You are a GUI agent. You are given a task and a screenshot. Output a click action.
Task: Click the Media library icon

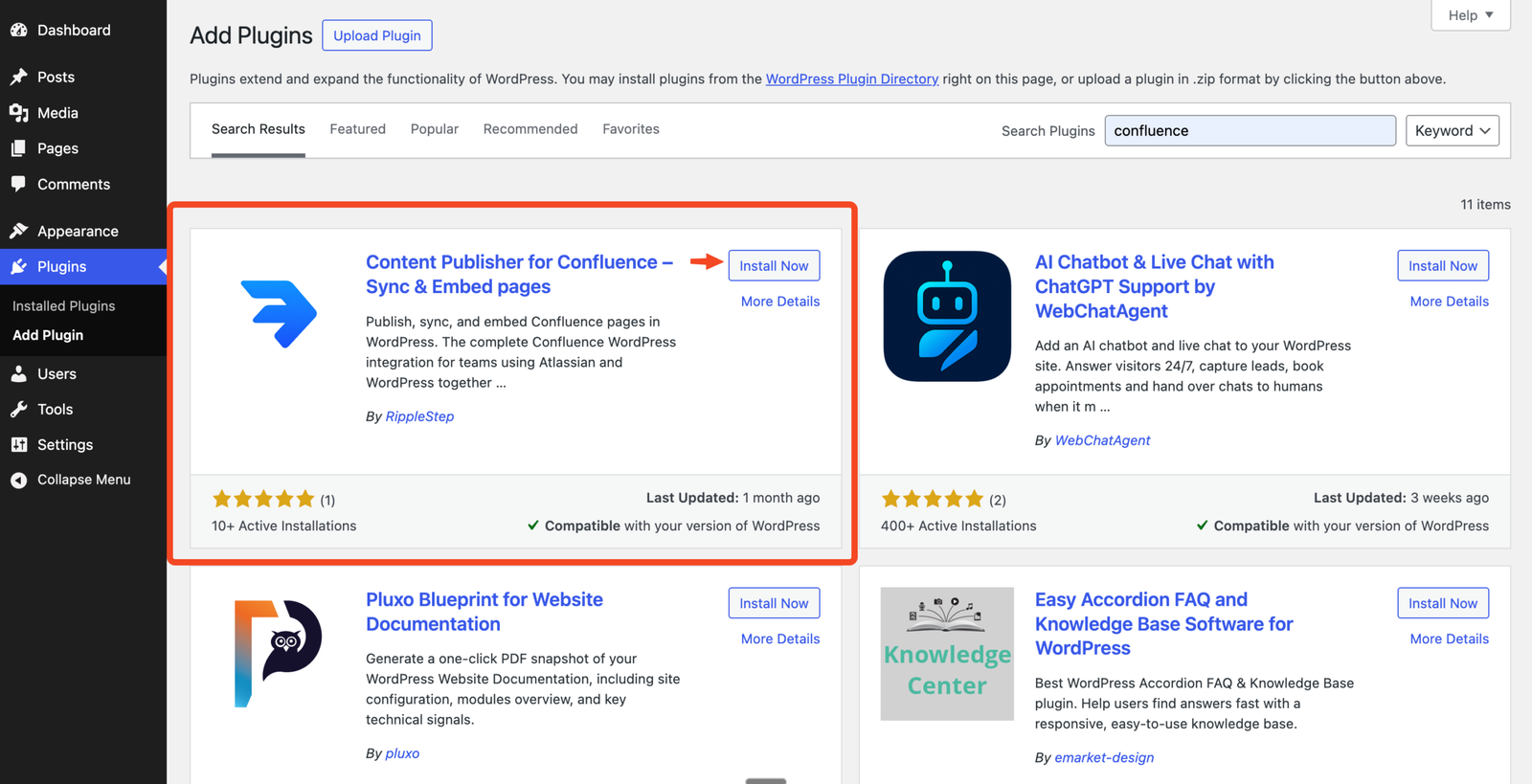pos(18,113)
